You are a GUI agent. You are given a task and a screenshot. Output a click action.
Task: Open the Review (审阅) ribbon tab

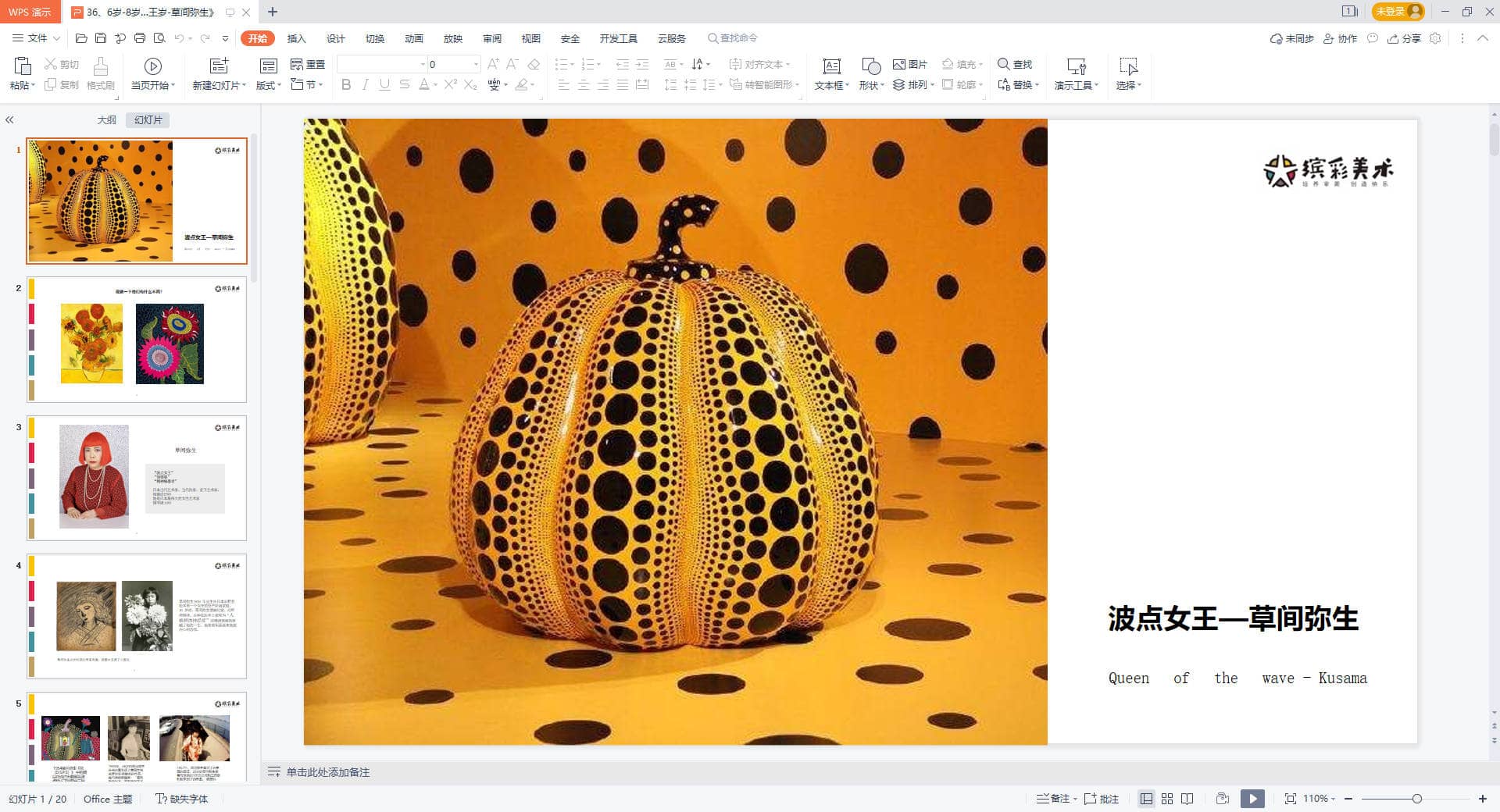pyautogui.click(x=492, y=38)
